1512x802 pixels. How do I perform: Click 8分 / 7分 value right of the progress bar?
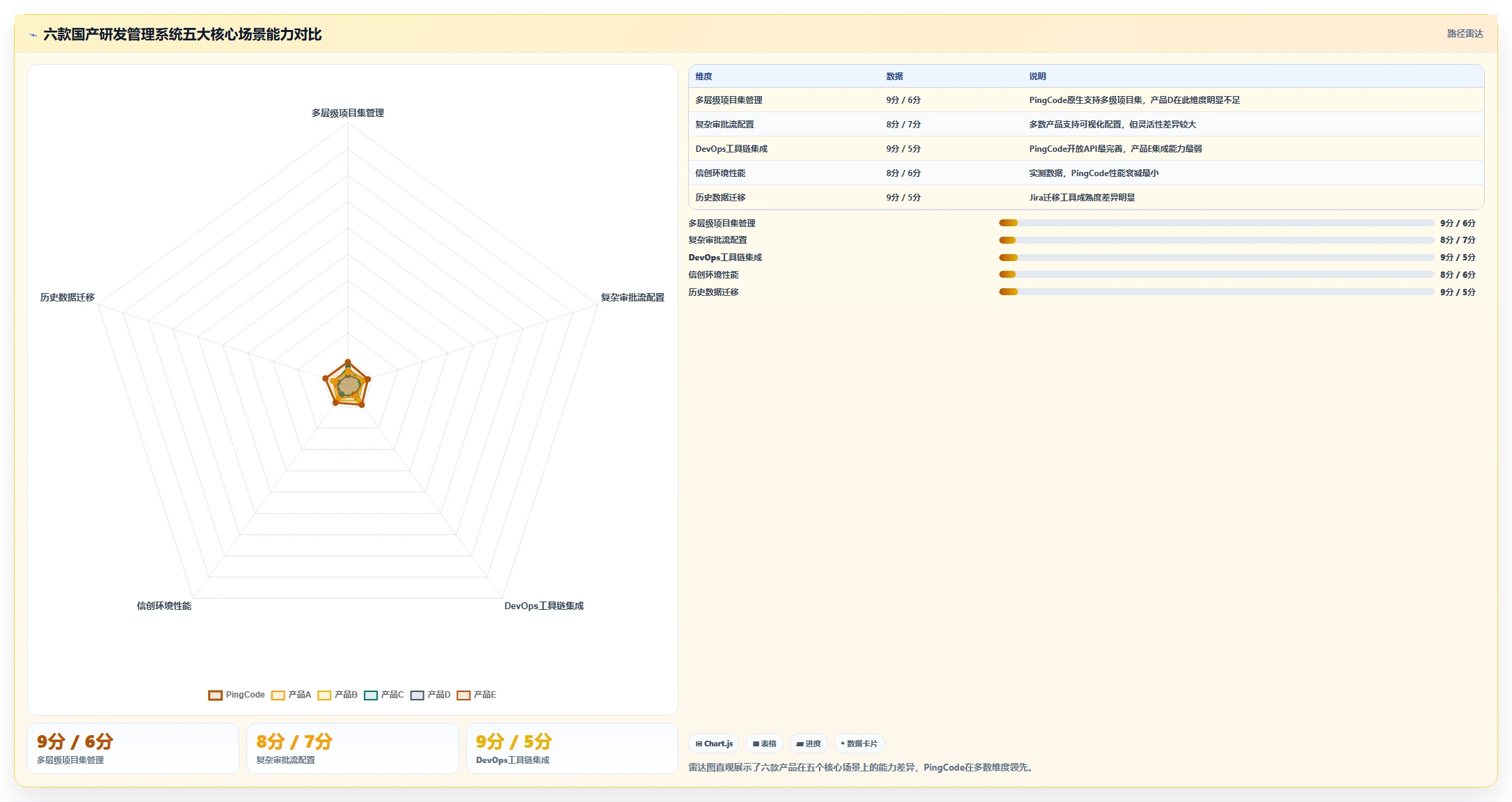[x=1458, y=240]
